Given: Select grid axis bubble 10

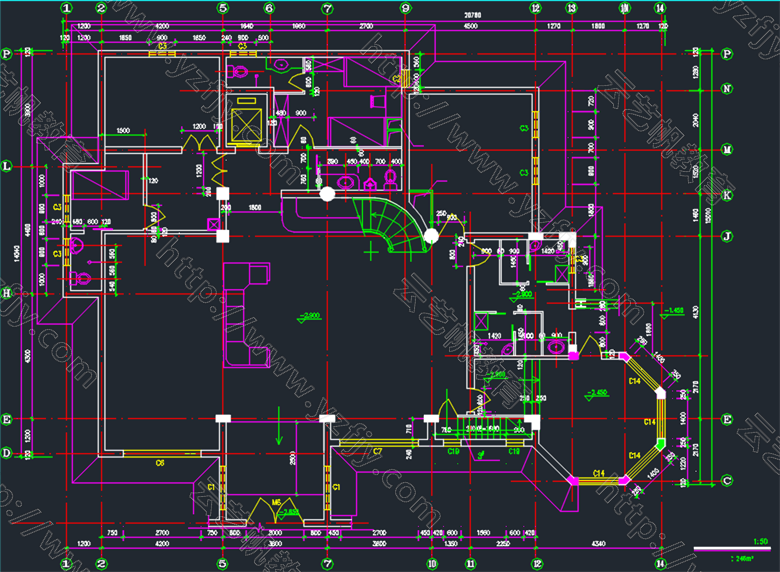Looking at the screenshot, I should pyautogui.click(x=432, y=564).
